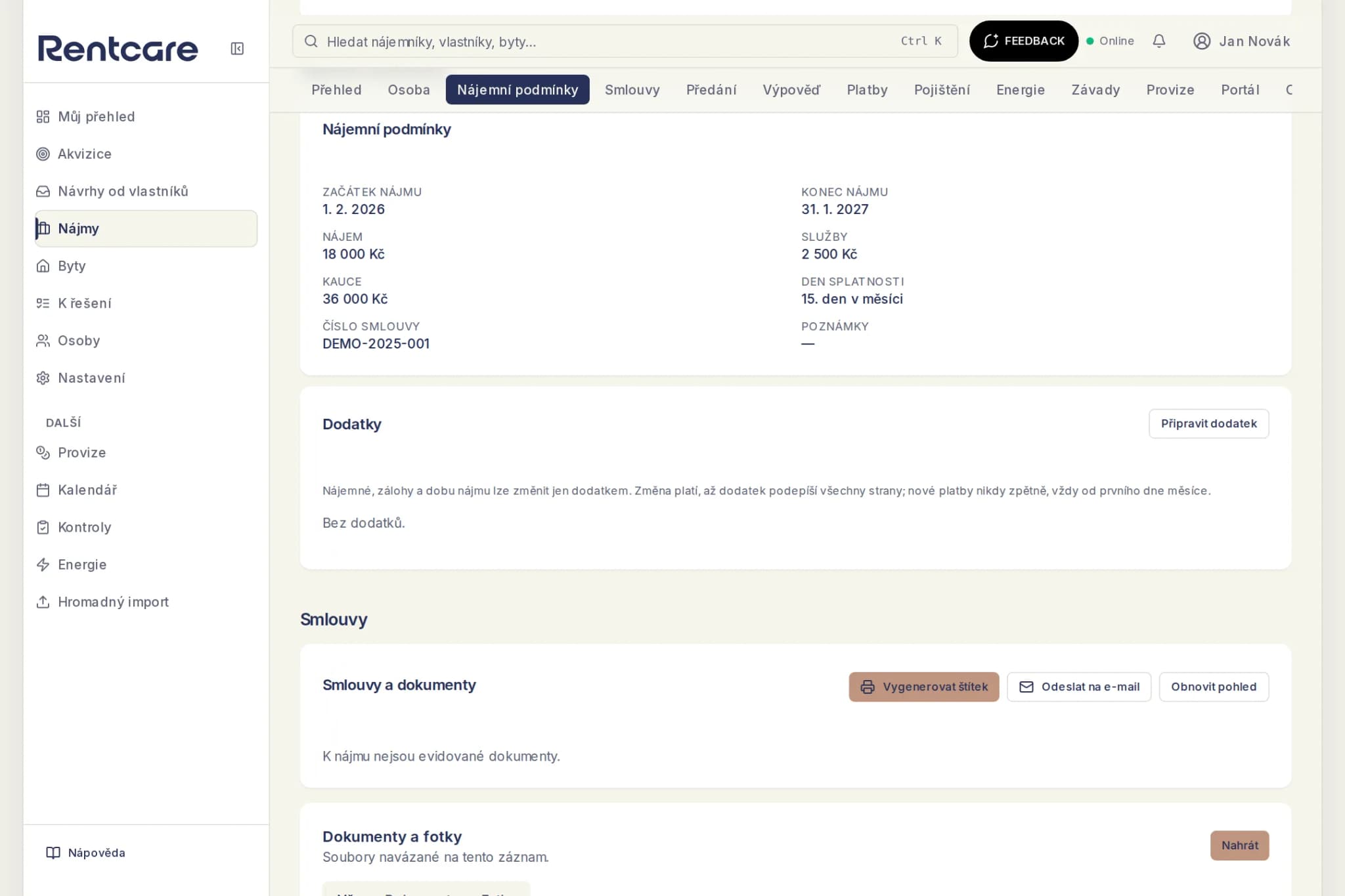Click the 36 000 Kč deposit value

(355, 299)
